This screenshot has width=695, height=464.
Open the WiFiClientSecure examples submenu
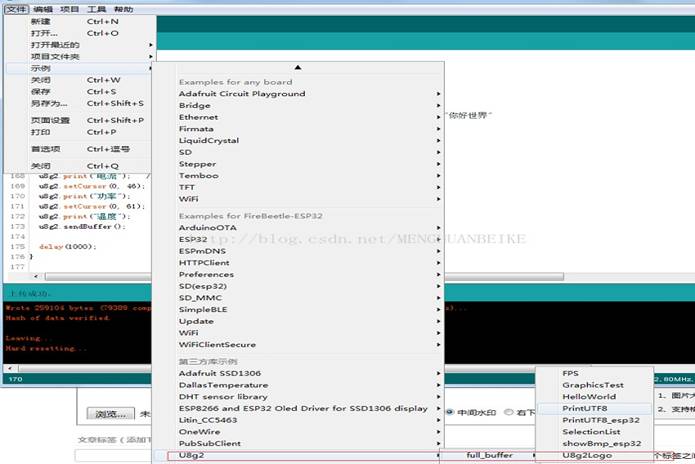click(x=298, y=344)
